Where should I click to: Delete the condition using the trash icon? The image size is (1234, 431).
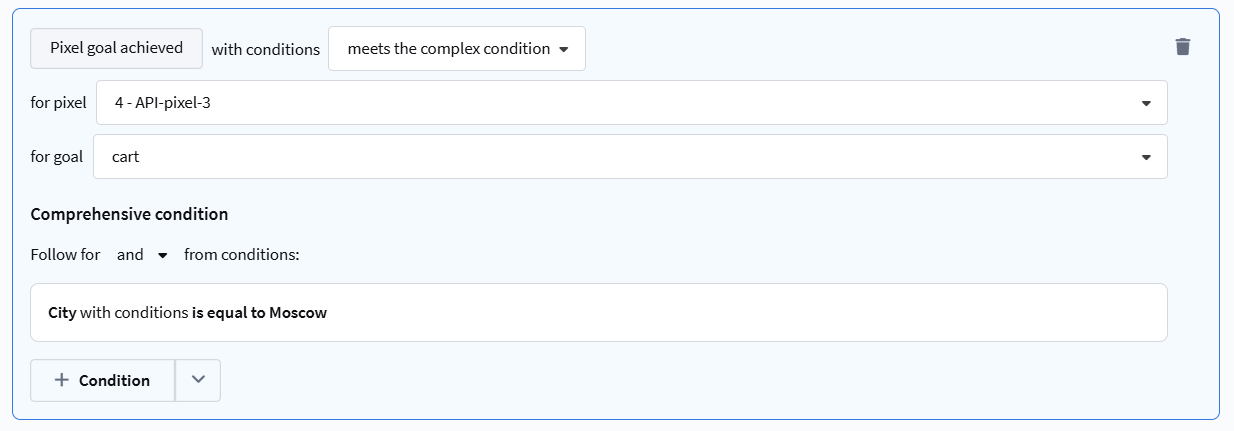point(1182,47)
